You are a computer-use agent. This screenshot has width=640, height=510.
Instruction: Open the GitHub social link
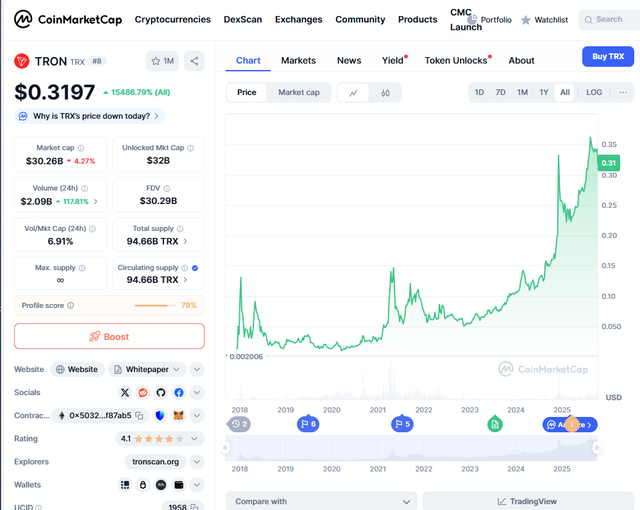point(161,392)
